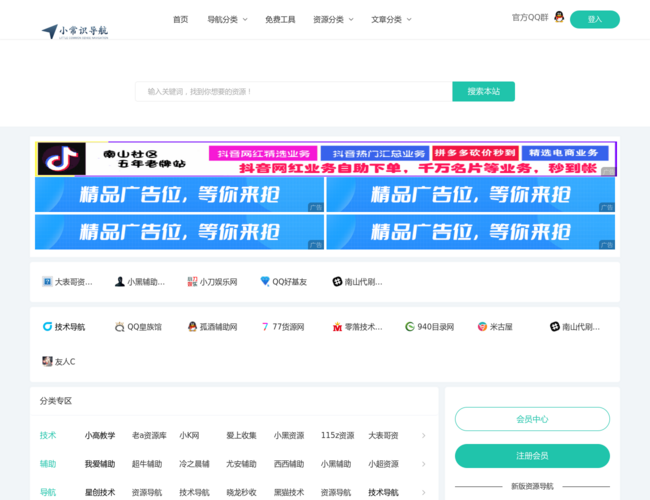Open the 爱上收集 link
Screen dimensions: 650x500
point(241,435)
